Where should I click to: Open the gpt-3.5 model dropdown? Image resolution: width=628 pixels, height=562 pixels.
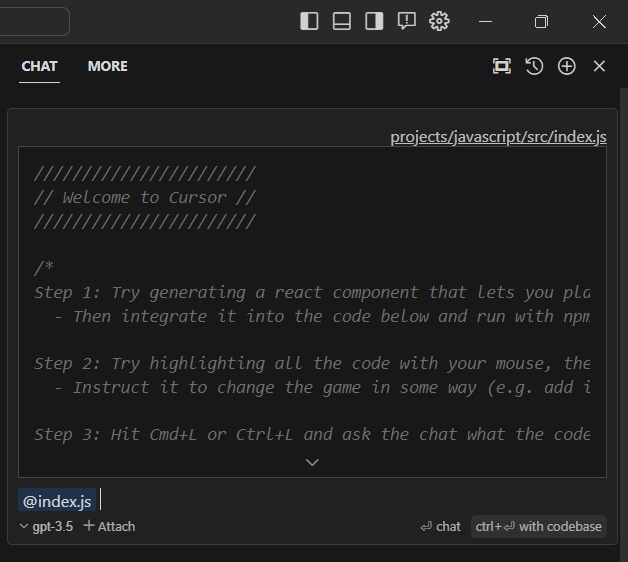point(46,526)
